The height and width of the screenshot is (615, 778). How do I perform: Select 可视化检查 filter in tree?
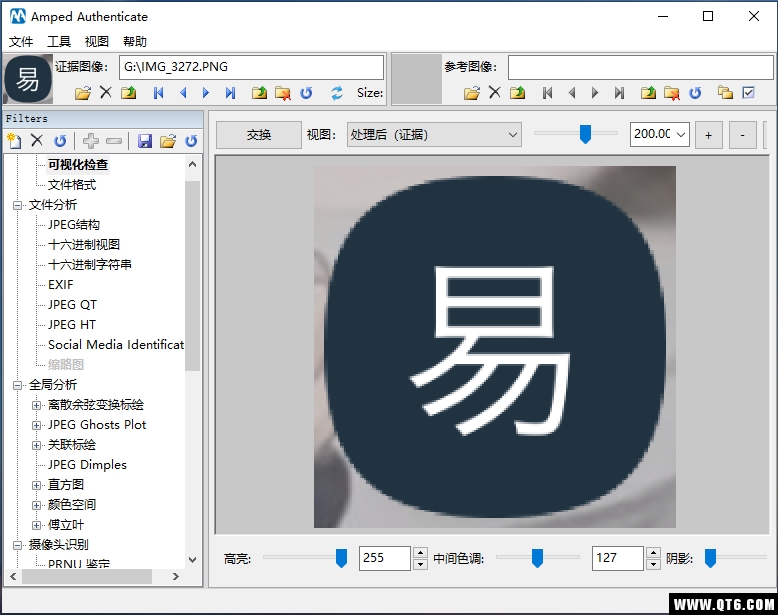(x=78, y=165)
